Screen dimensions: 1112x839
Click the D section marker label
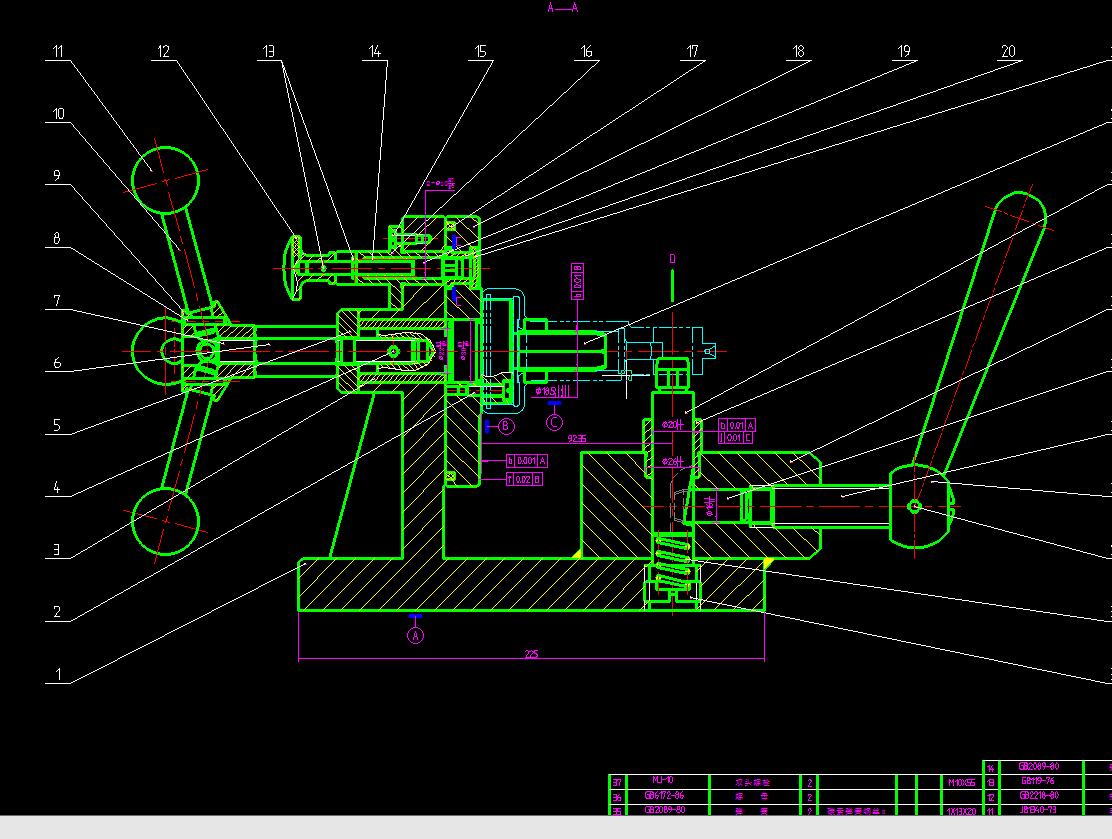point(672,259)
